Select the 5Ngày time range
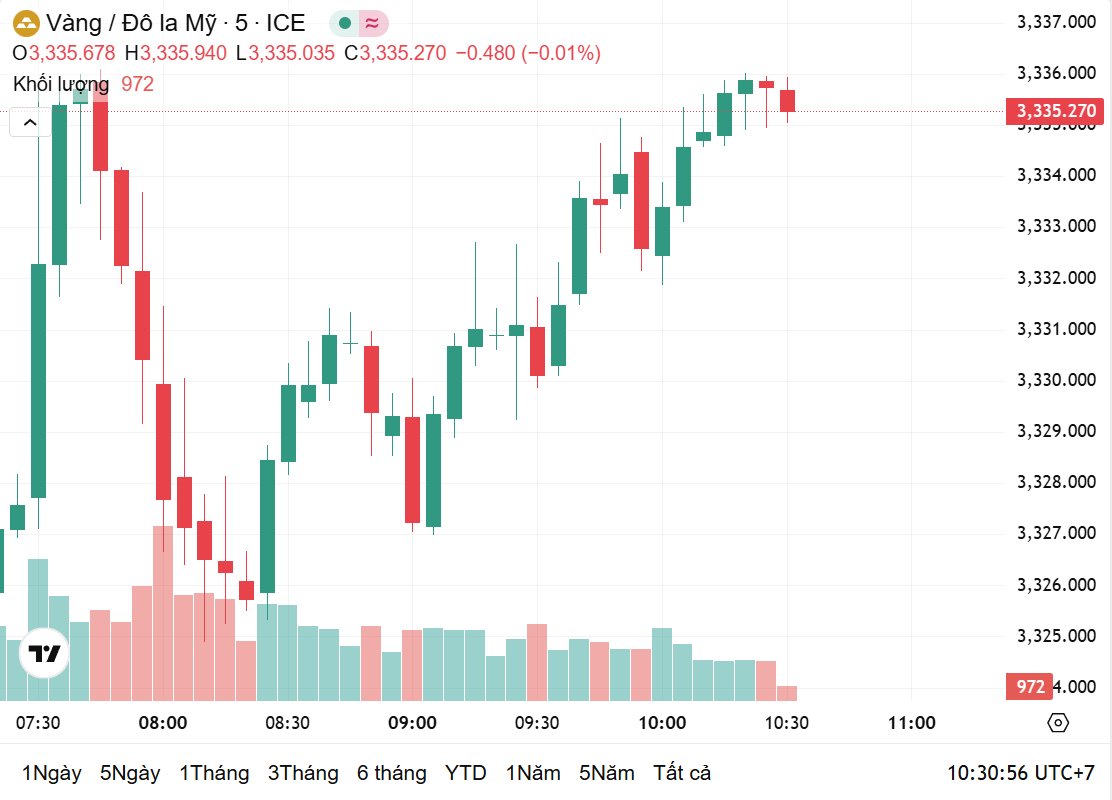The width and height of the screenshot is (1112, 800). pyautogui.click(x=130, y=773)
